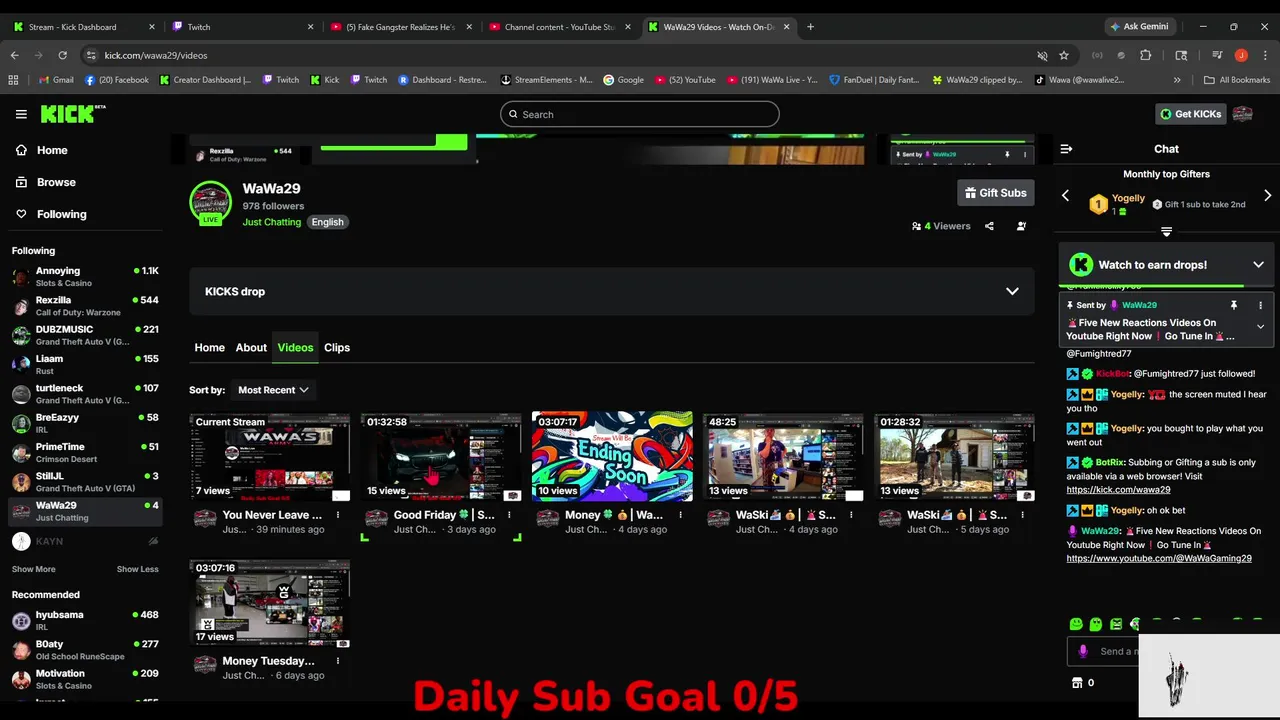
Task: Collapse the top gifters panel handle
Action: point(1166,232)
